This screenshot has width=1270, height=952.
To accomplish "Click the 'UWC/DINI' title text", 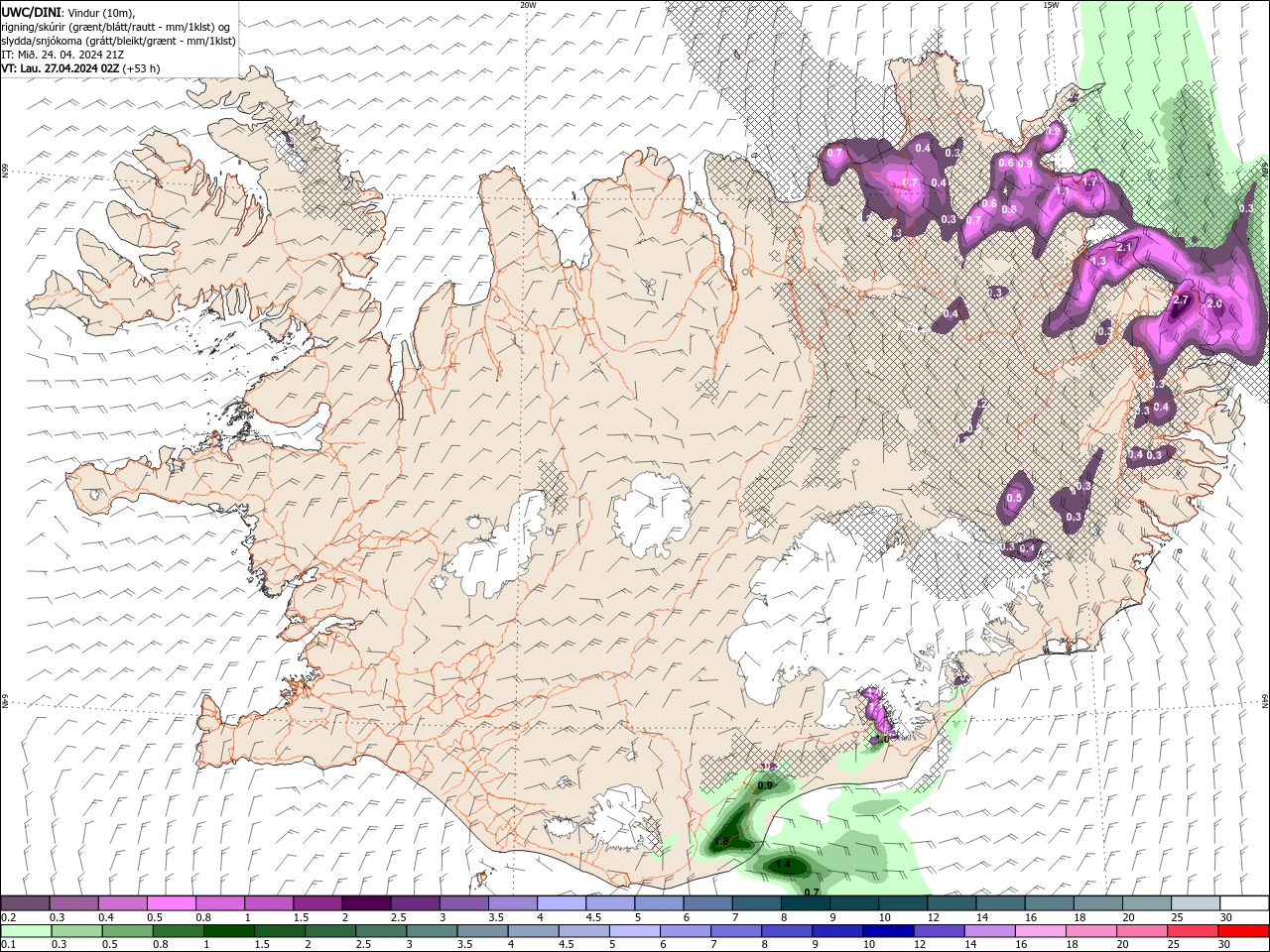I will coord(32,12).
